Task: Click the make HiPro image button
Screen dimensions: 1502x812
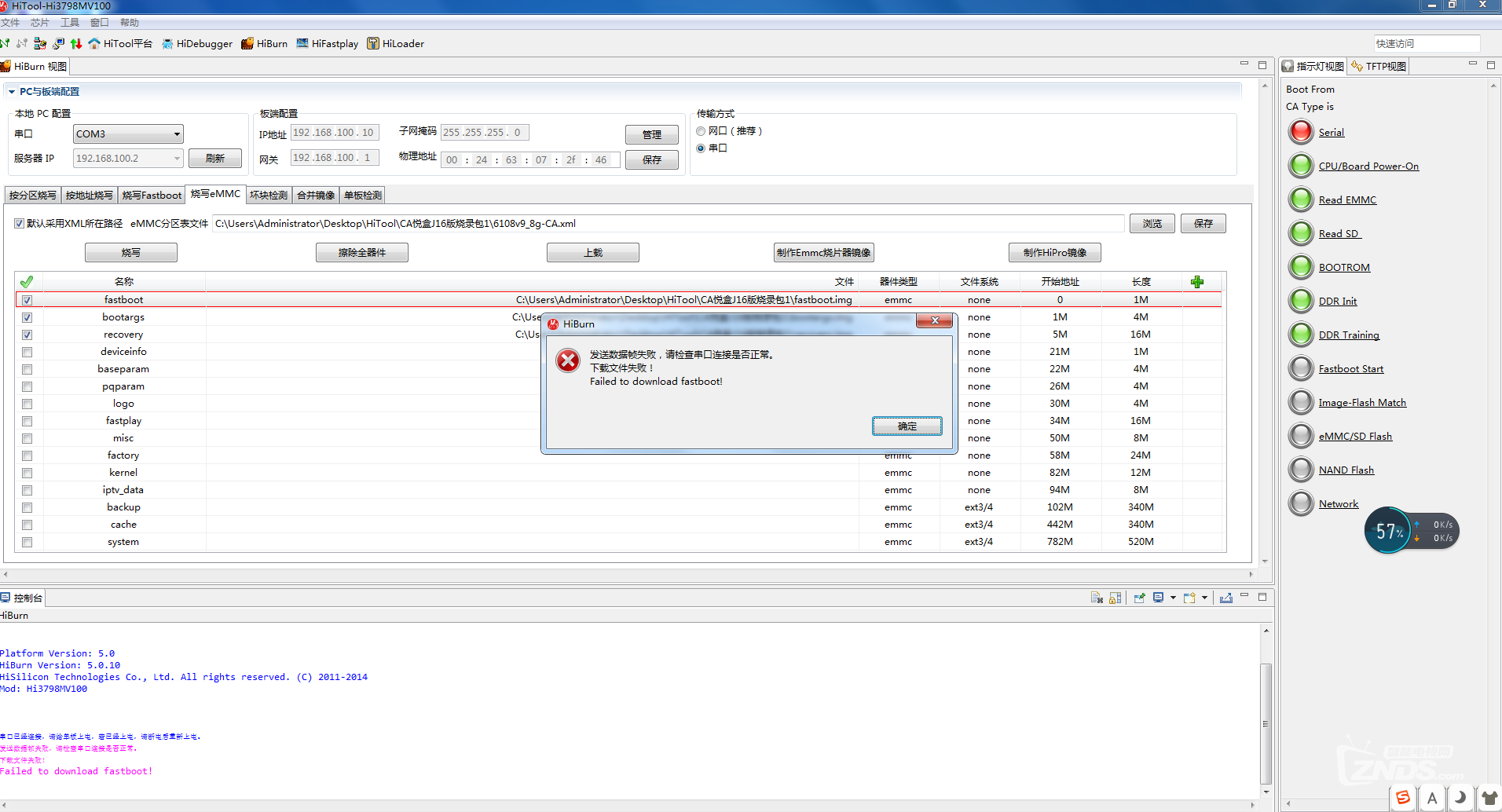Action: pos(1054,252)
